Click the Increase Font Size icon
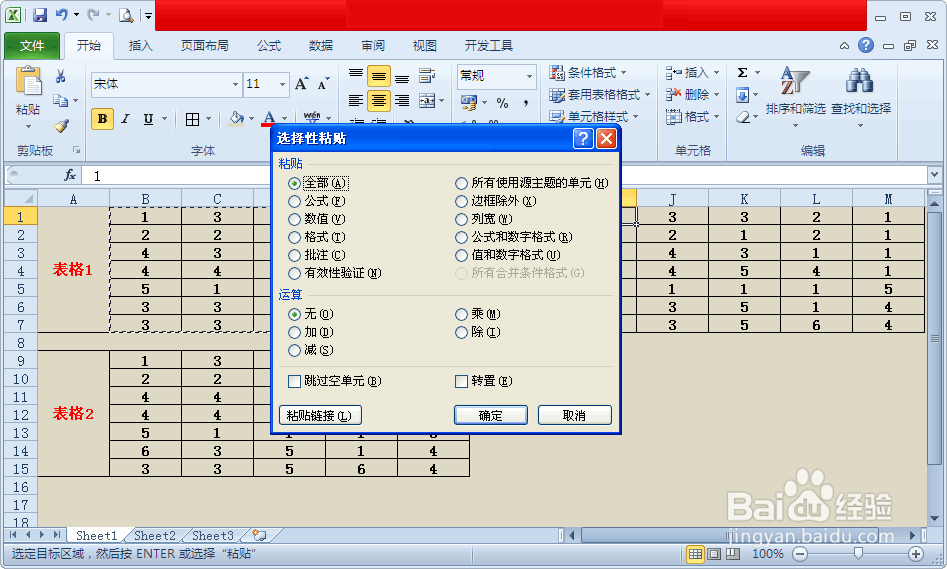The height and width of the screenshot is (569, 947). [x=301, y=84]
